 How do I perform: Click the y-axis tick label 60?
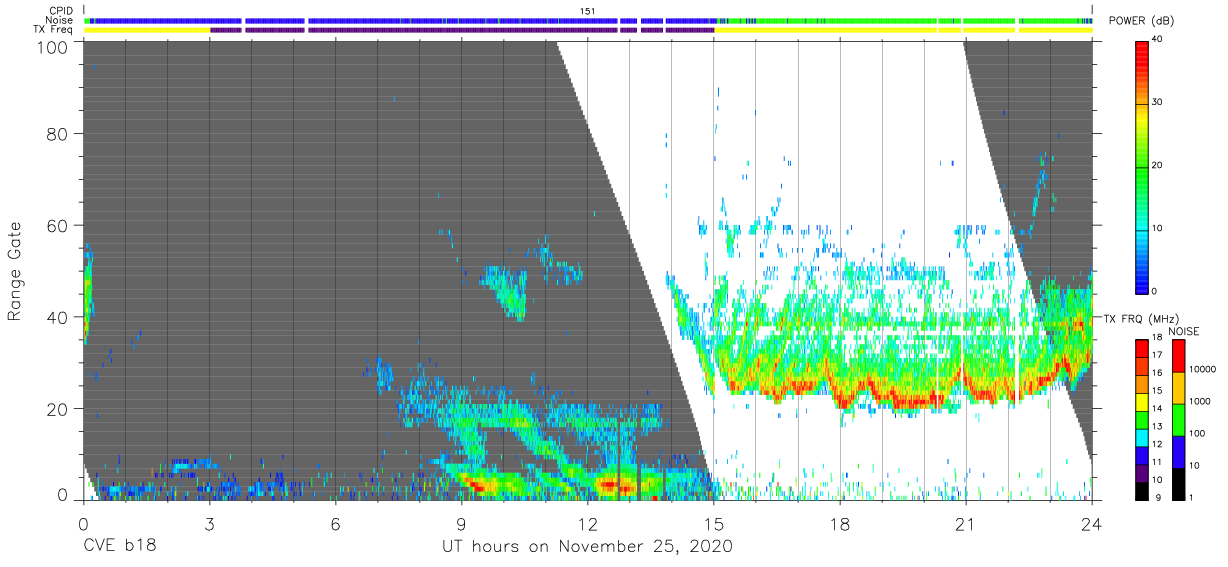pyautogui.click(x=58, y=225)
